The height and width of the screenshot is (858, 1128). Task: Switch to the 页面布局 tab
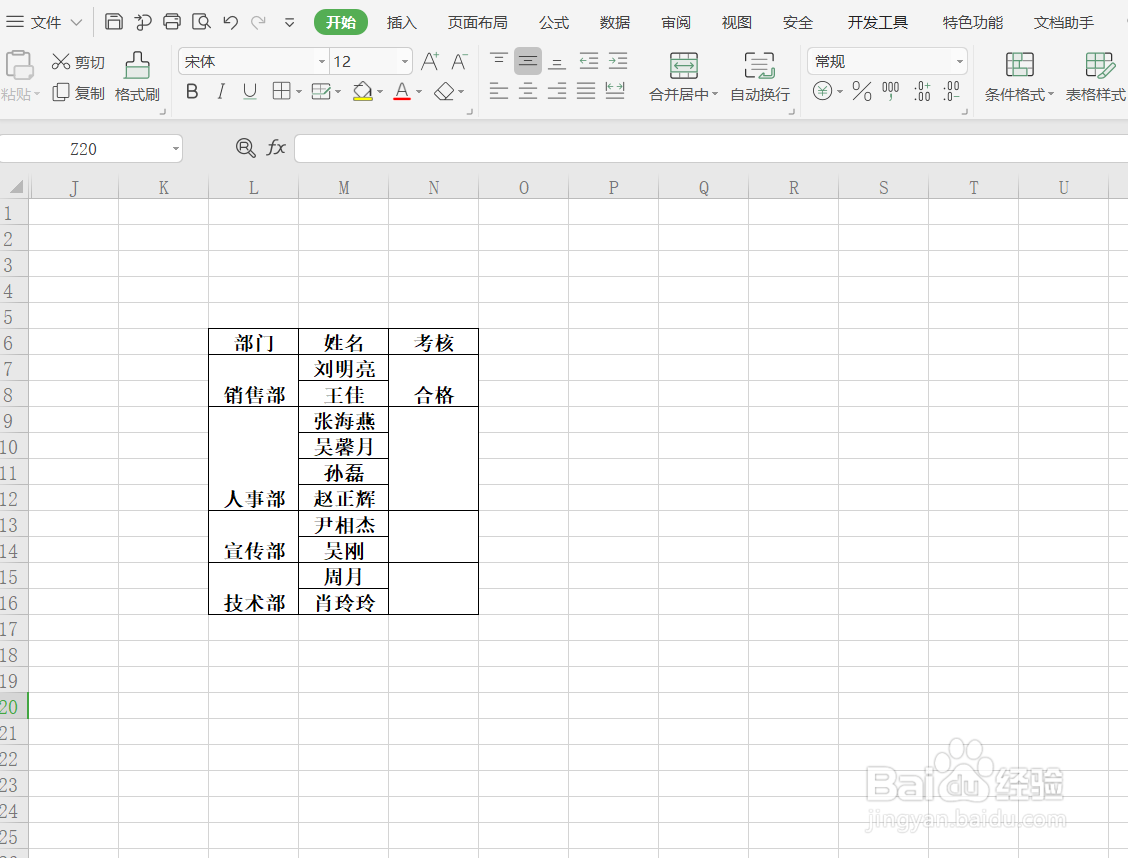pos(478,22)
